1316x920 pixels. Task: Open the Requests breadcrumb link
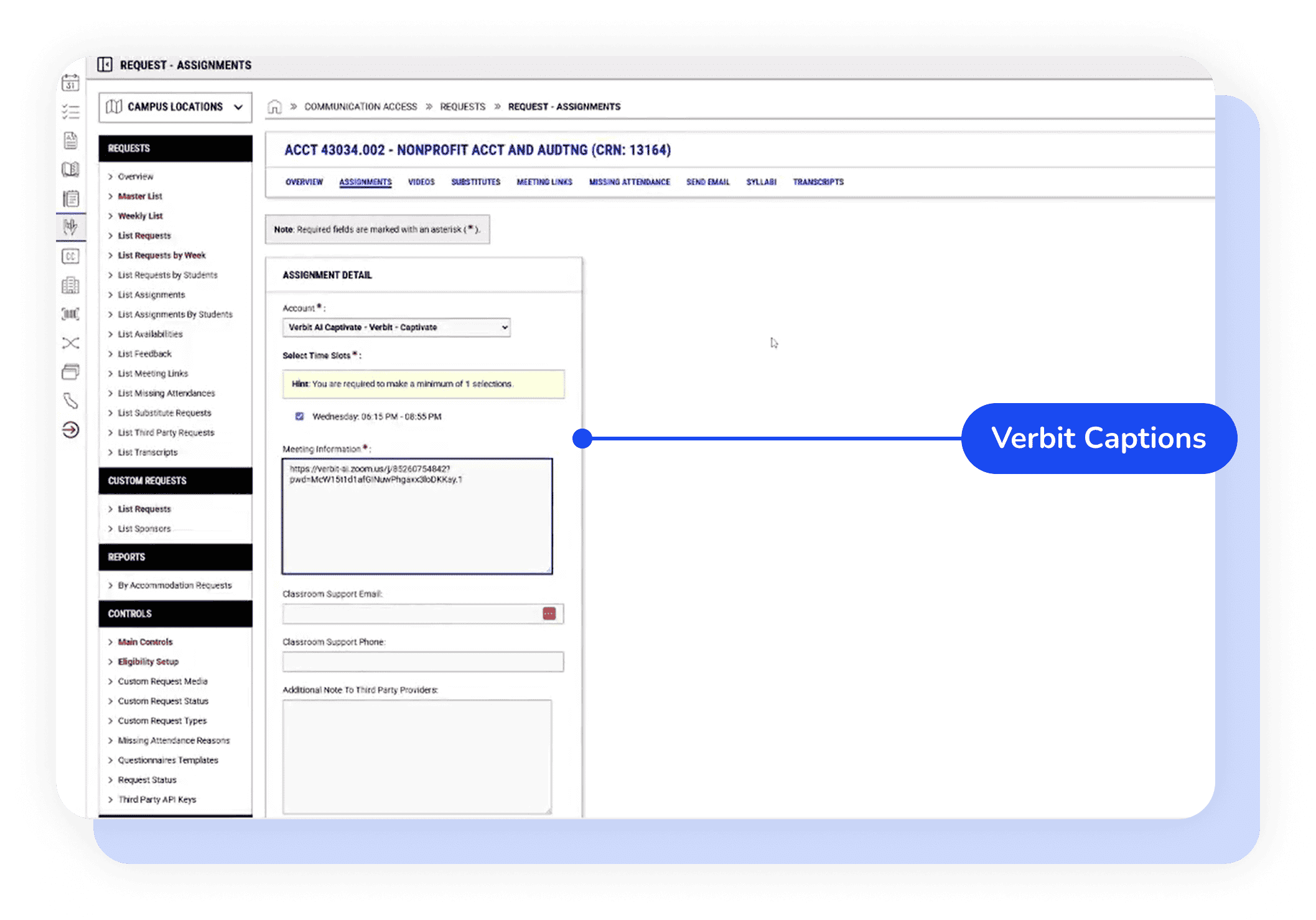(x=462, y=107)
